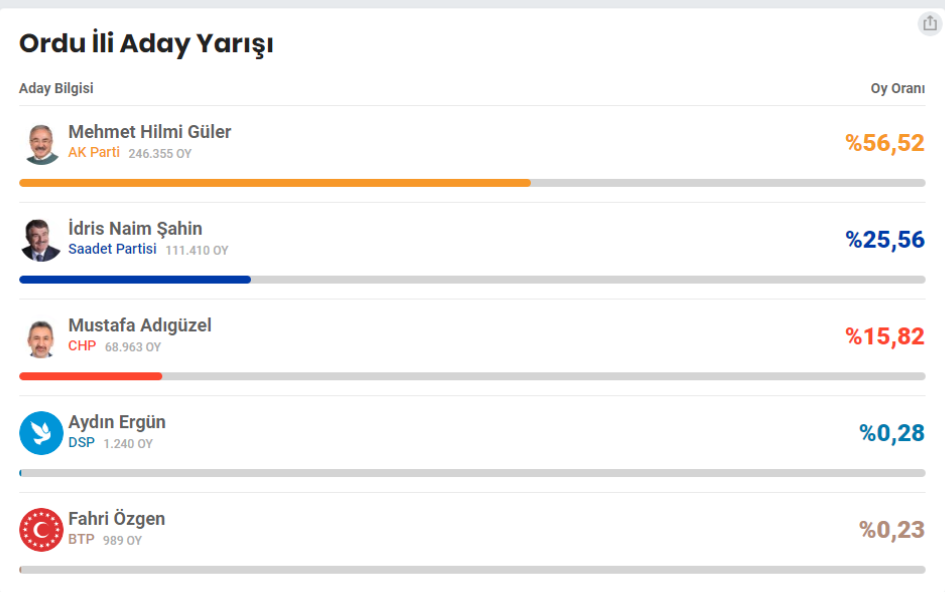
Task: Click Fahri Özgen candidate name
Action: pos(116,518)
